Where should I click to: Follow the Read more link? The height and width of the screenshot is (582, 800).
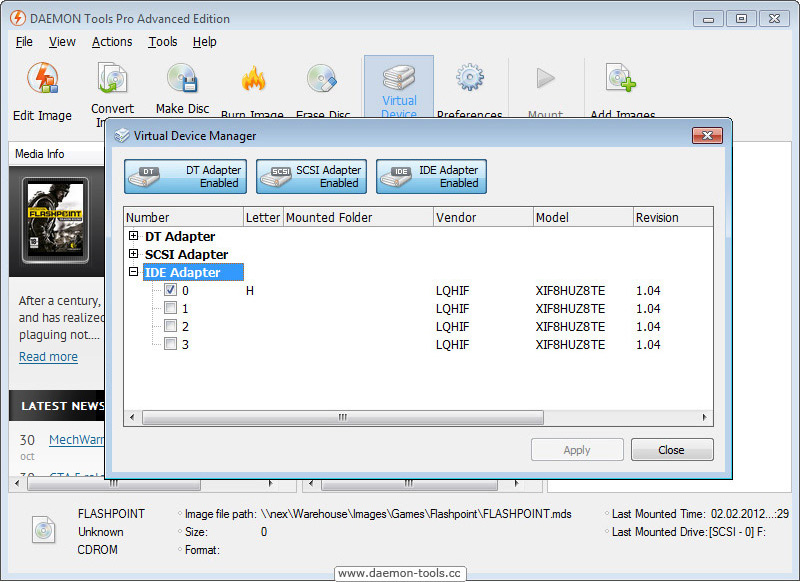pos(48,357)
